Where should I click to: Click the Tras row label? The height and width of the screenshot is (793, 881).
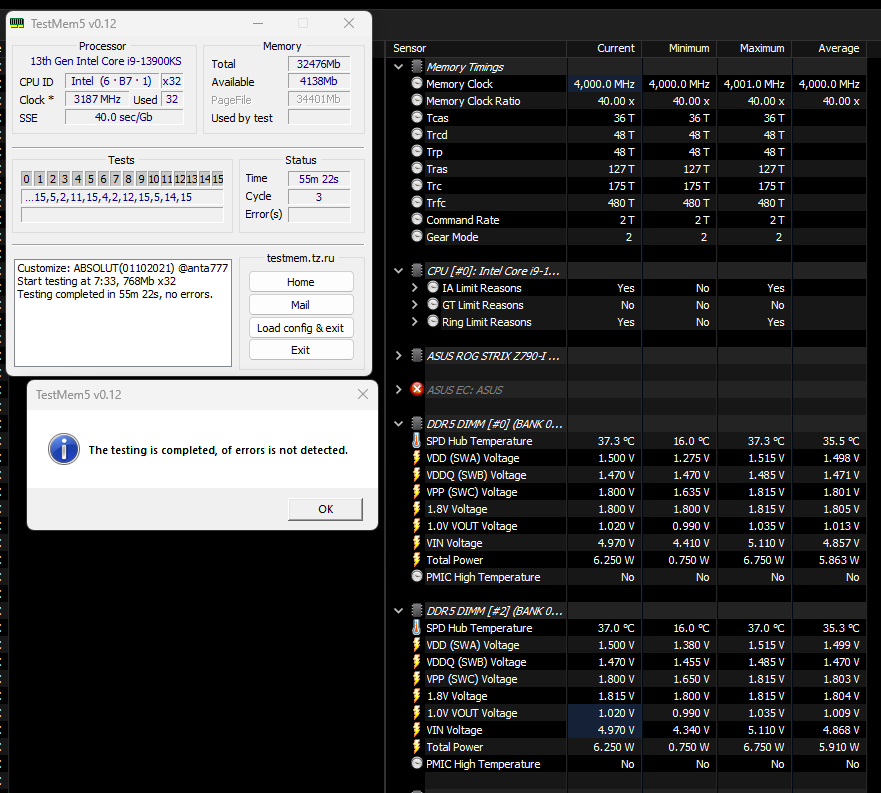tap(437, 169)
